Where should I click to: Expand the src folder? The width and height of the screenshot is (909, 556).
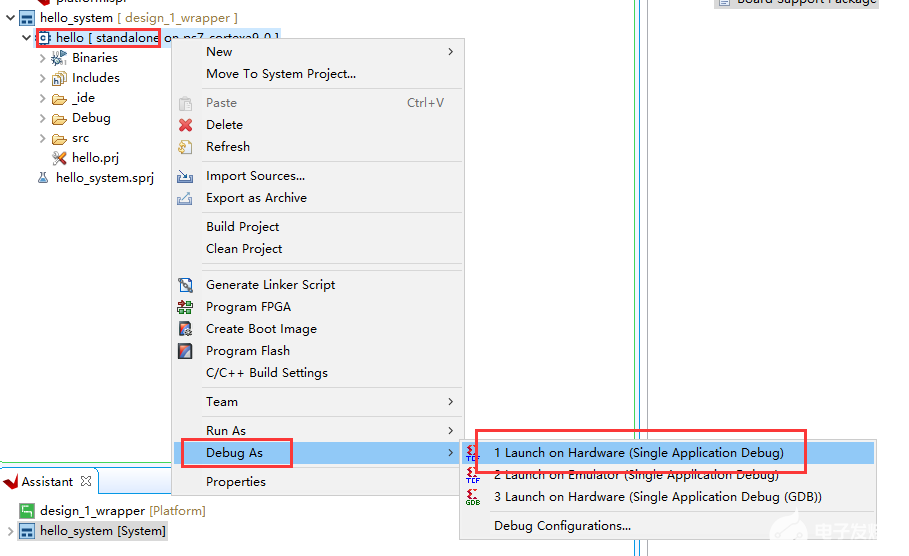tap(42, 139)
